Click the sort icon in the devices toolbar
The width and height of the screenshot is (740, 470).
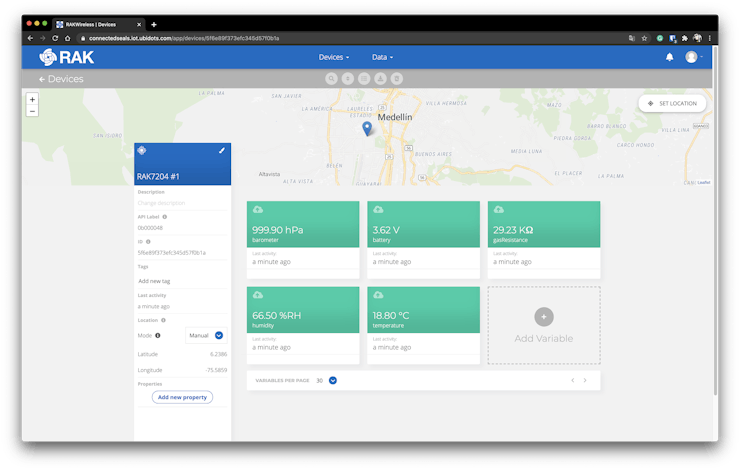[x=347, y=78]
